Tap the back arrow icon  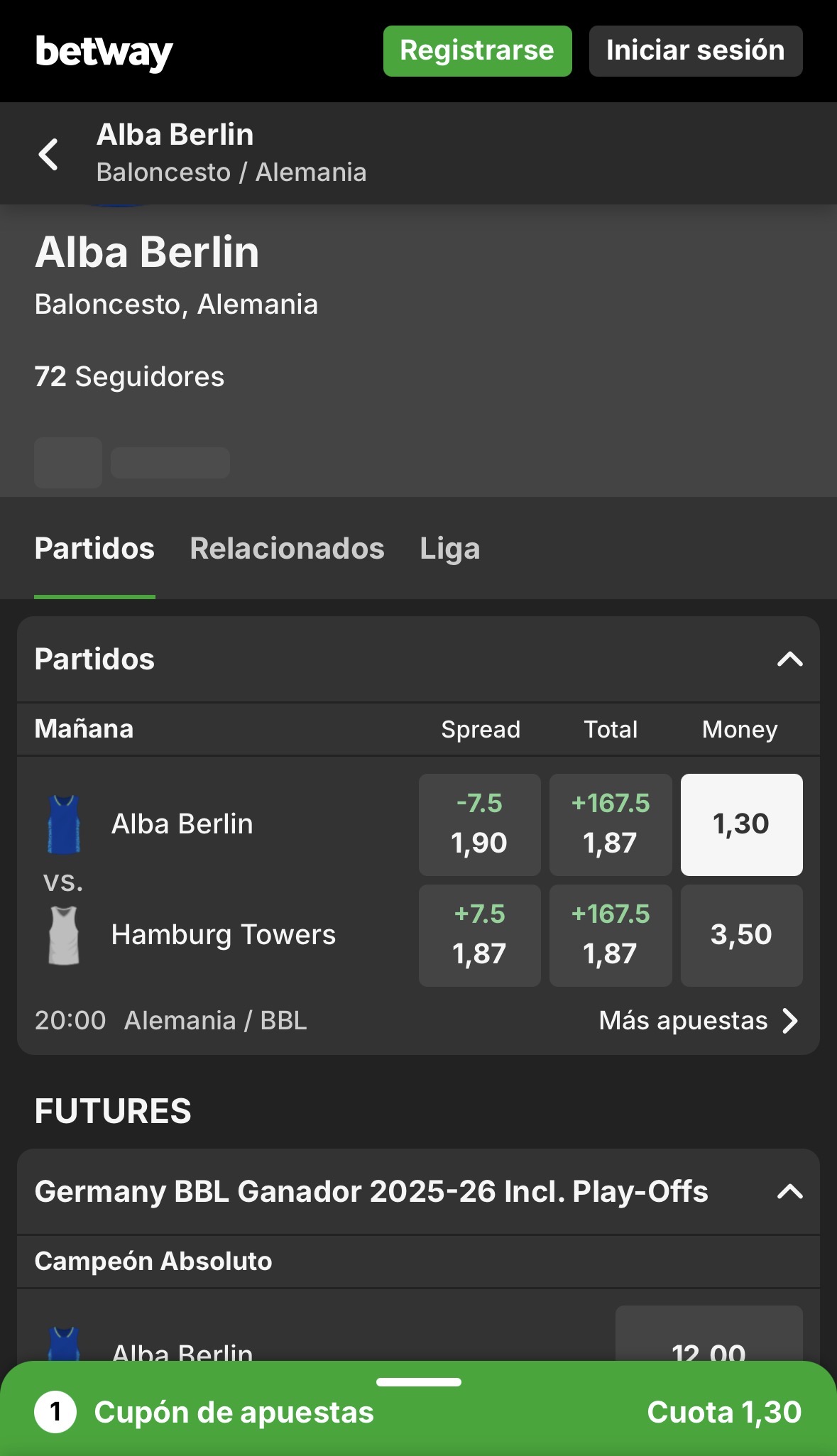click(x=48, y=154)
